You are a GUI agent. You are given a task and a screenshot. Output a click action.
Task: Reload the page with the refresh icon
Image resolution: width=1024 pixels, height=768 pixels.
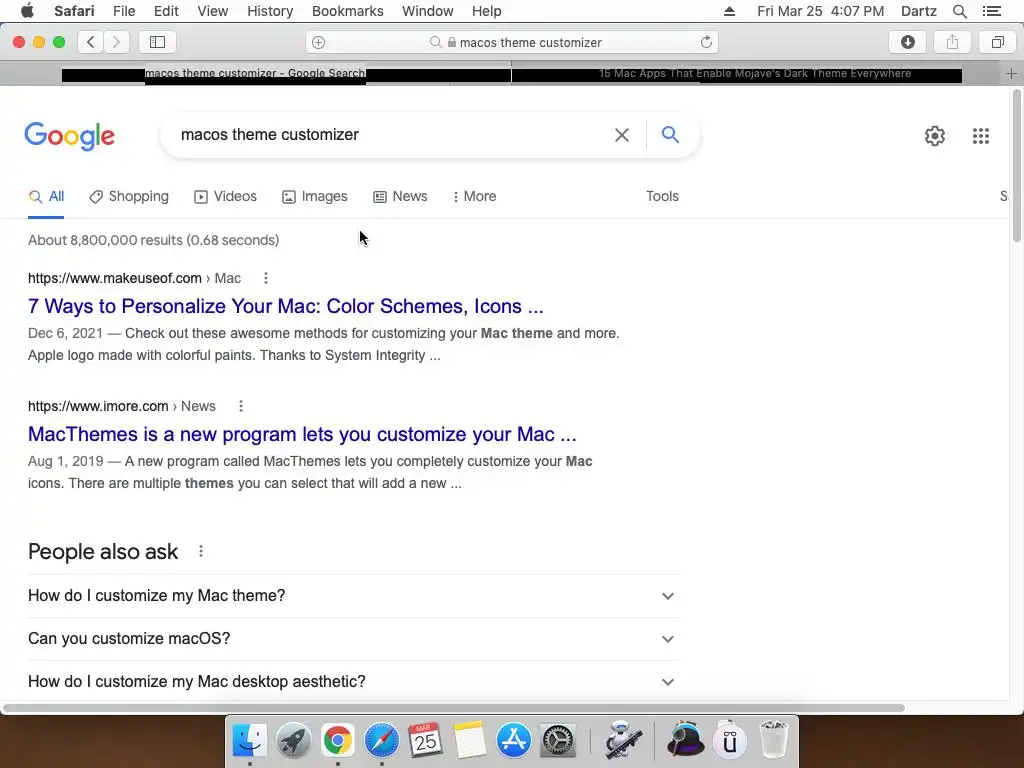tap(706, 42)
